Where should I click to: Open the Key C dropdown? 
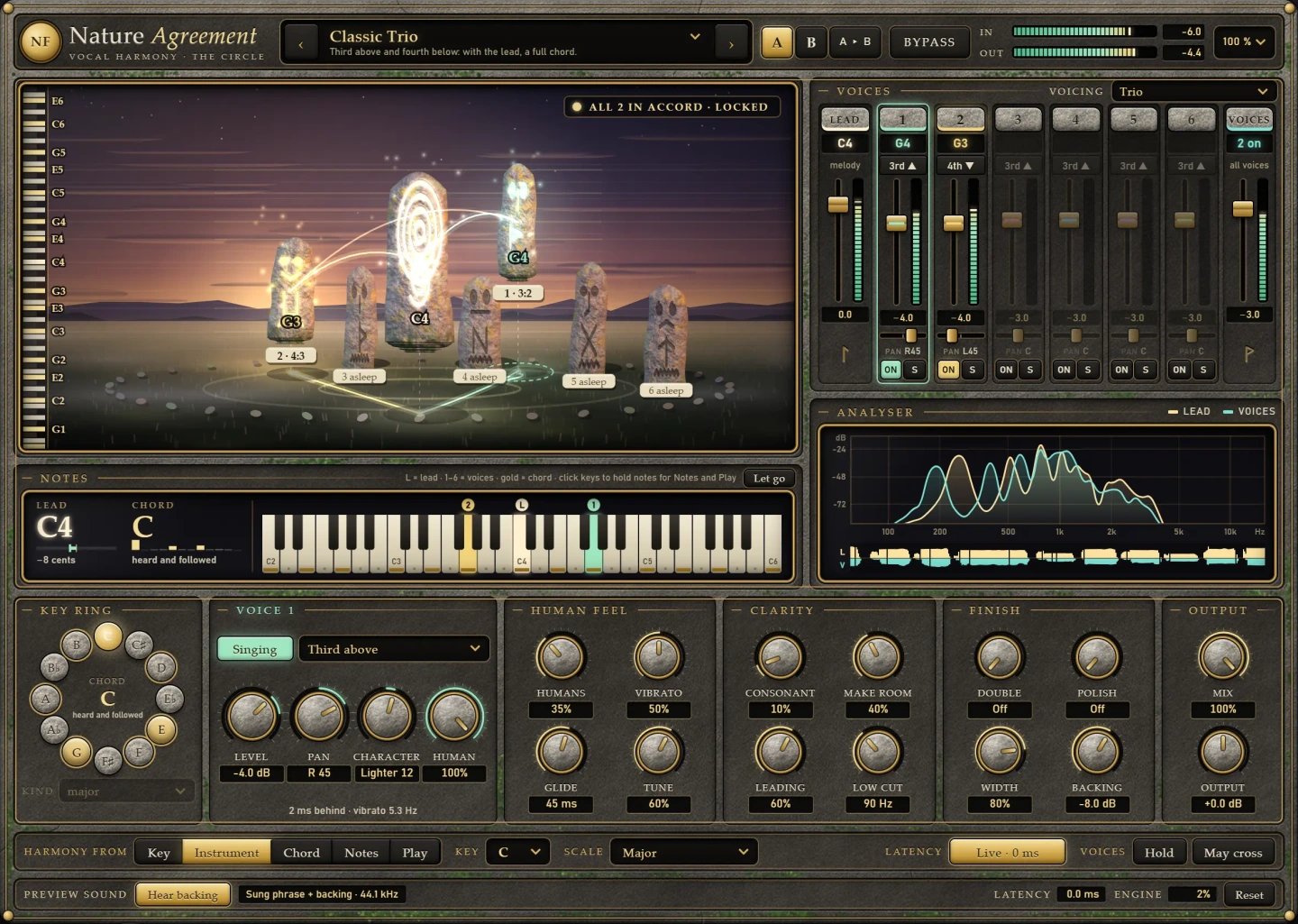[x=518, y=852]
